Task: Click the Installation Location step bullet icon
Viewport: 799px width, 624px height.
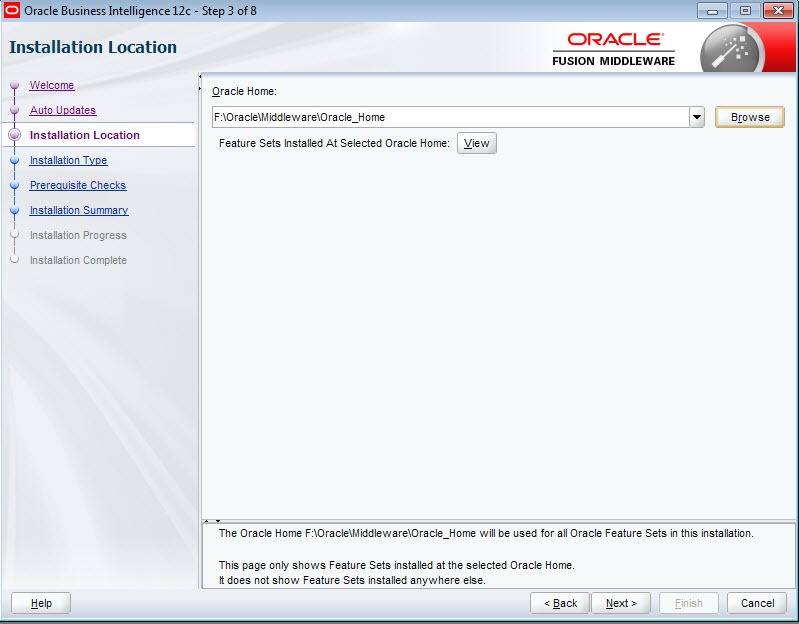Action: (x=15, y=135)
